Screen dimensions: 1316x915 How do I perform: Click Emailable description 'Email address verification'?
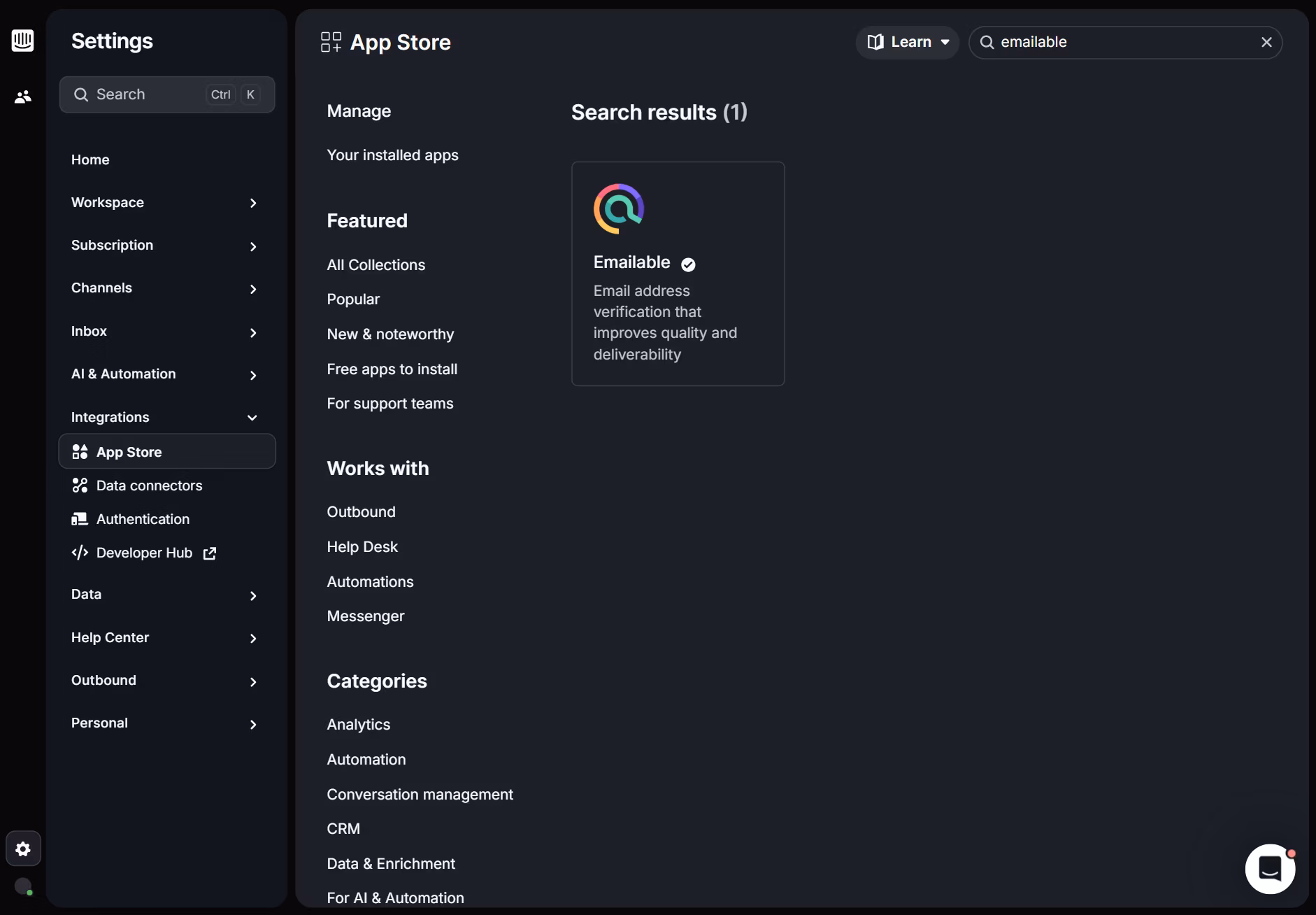(665, 322)
